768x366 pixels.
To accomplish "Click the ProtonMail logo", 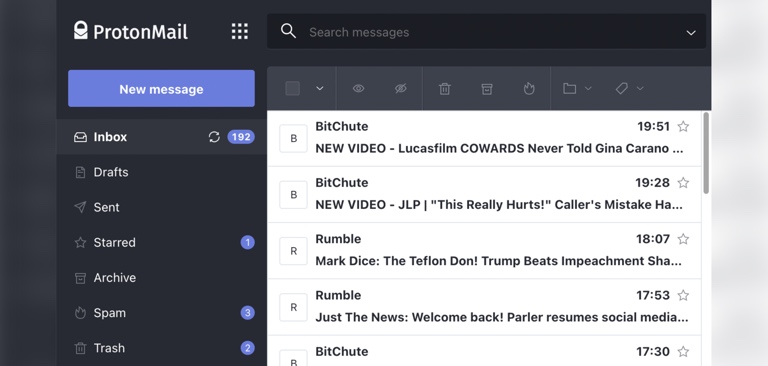I will pos(130,31).
